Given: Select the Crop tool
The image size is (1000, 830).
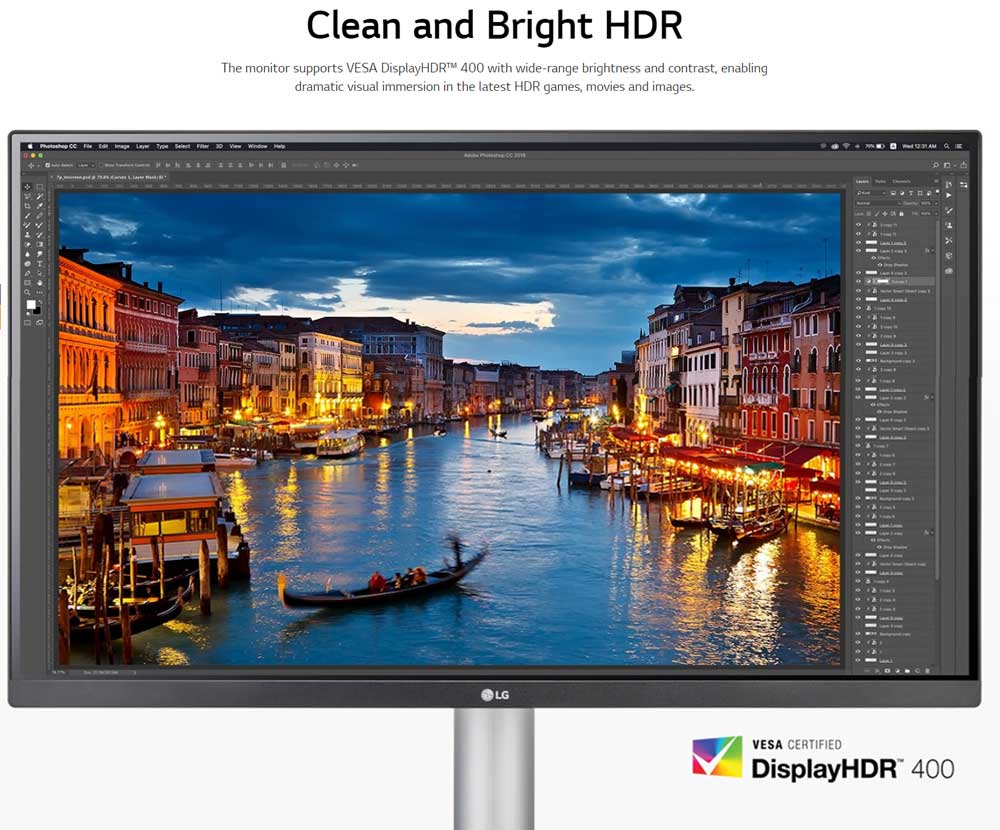Looking at the screenshot, I should (29, 206).
